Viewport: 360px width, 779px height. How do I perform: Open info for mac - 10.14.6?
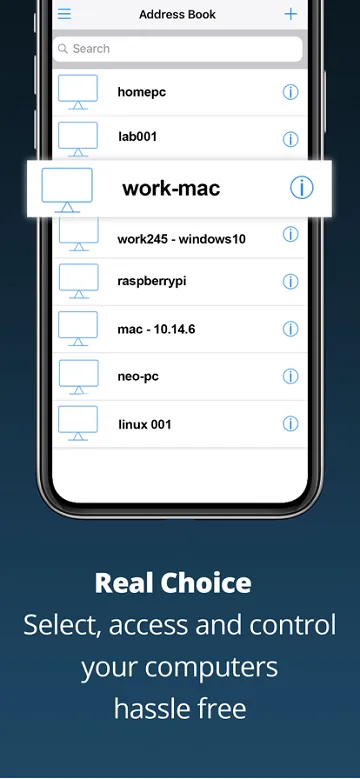point(290,328)
